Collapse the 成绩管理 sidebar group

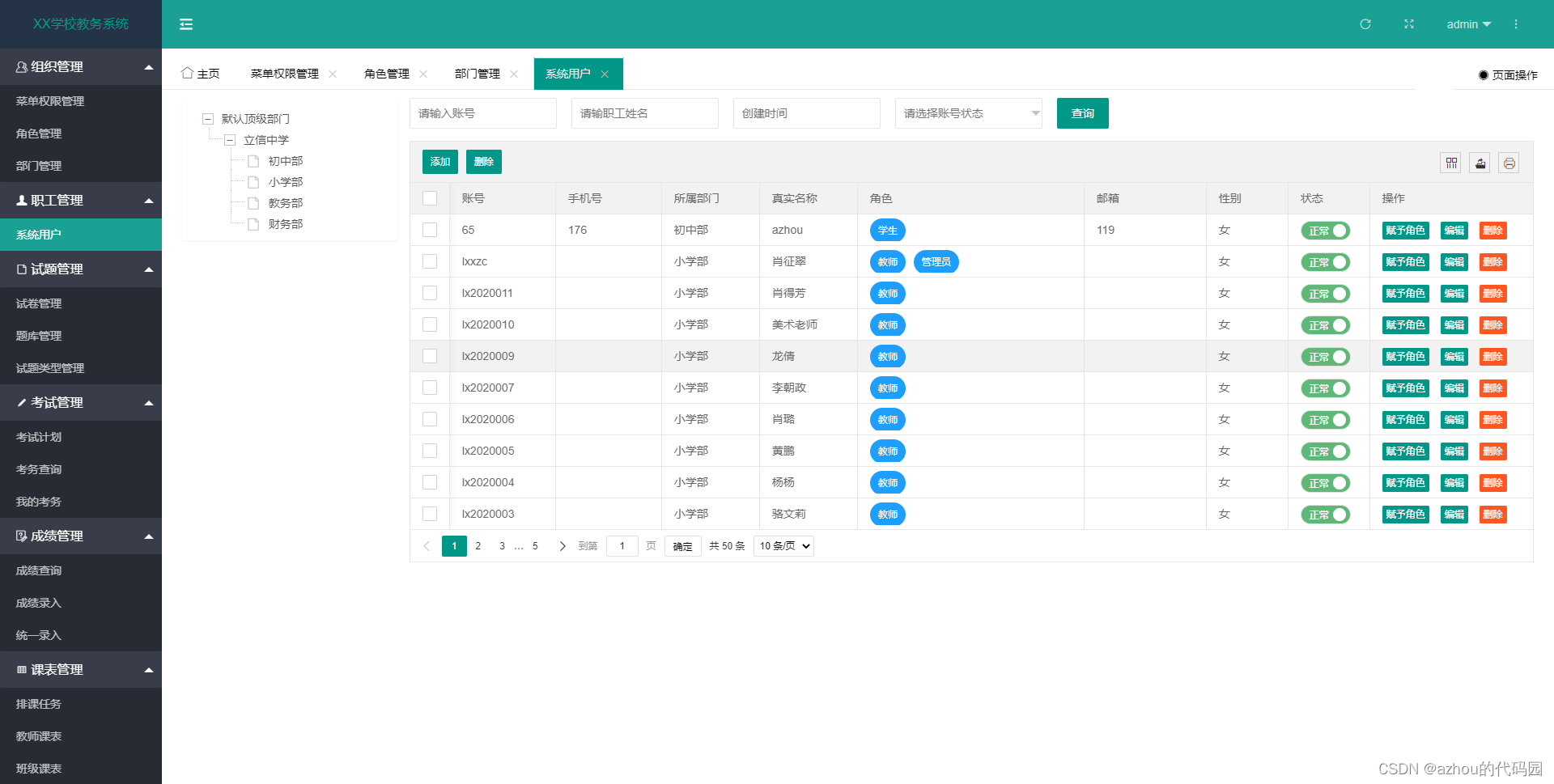point(81,536)
